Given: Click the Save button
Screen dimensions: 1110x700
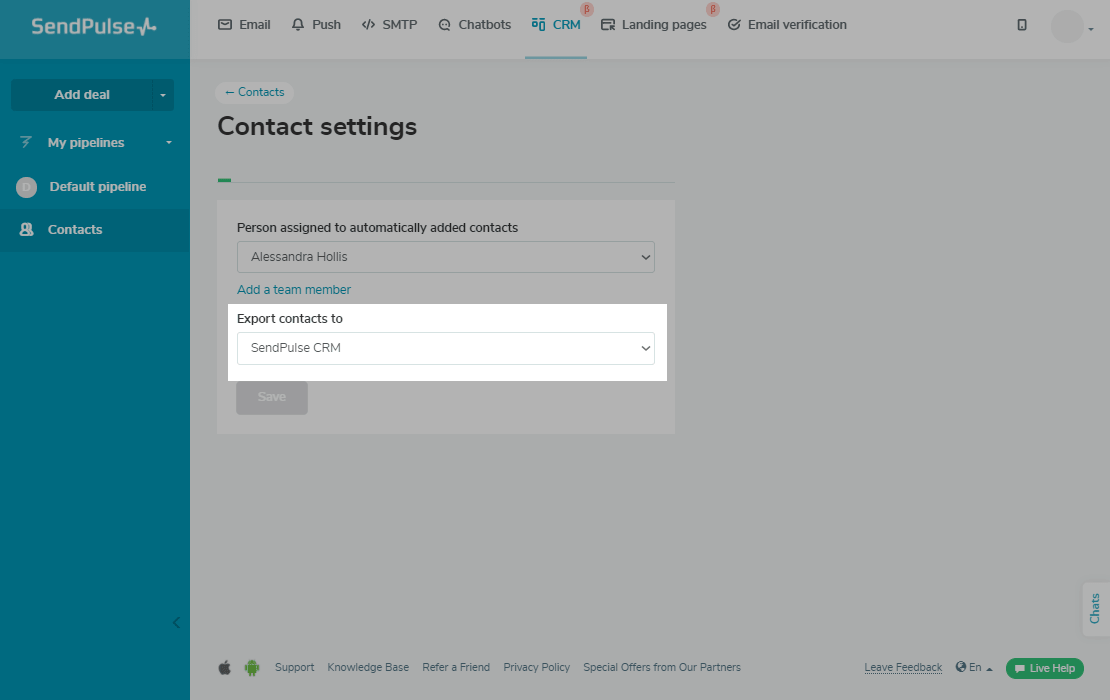Looking at the screenshot, I should (272, 397).
